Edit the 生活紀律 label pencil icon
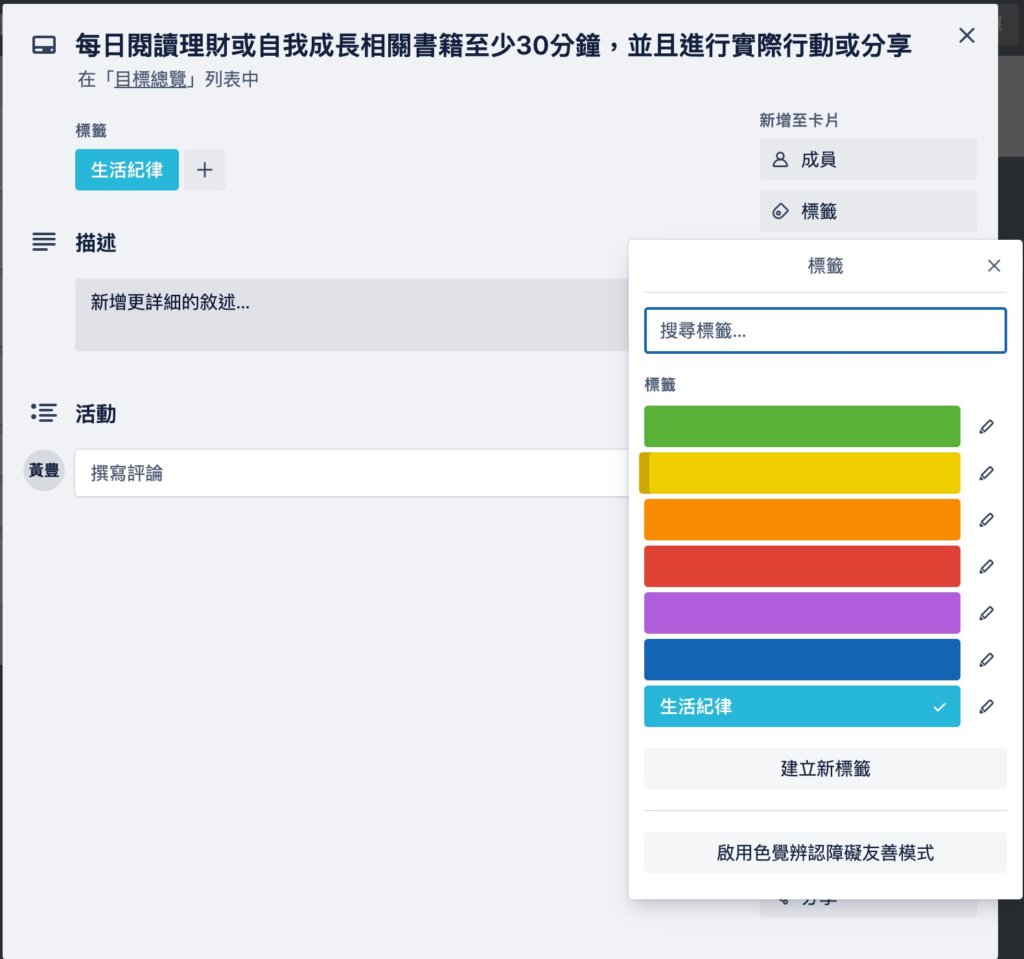Image resolution: width=1024 pixels, height=959 pixels. coord(986,706)
